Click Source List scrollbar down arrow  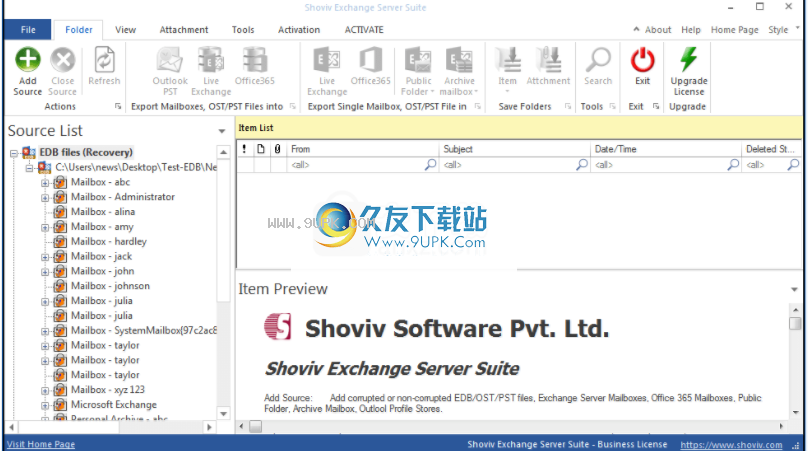[224, 413]
